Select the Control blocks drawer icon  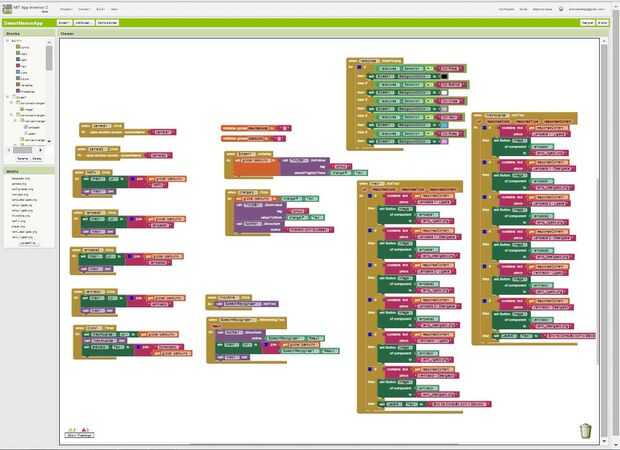[18, 47]
